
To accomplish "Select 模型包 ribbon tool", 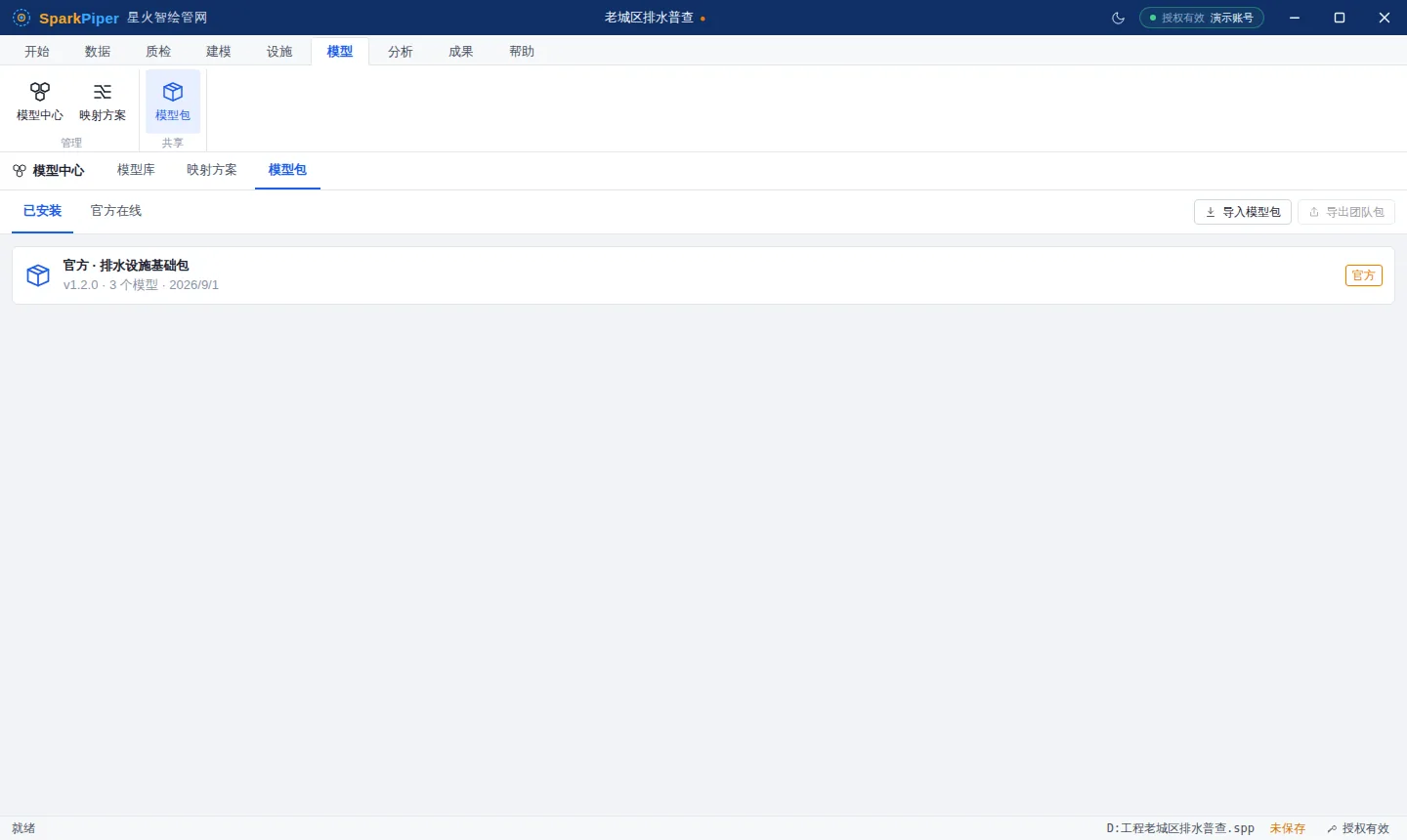I will click(173, 102).
